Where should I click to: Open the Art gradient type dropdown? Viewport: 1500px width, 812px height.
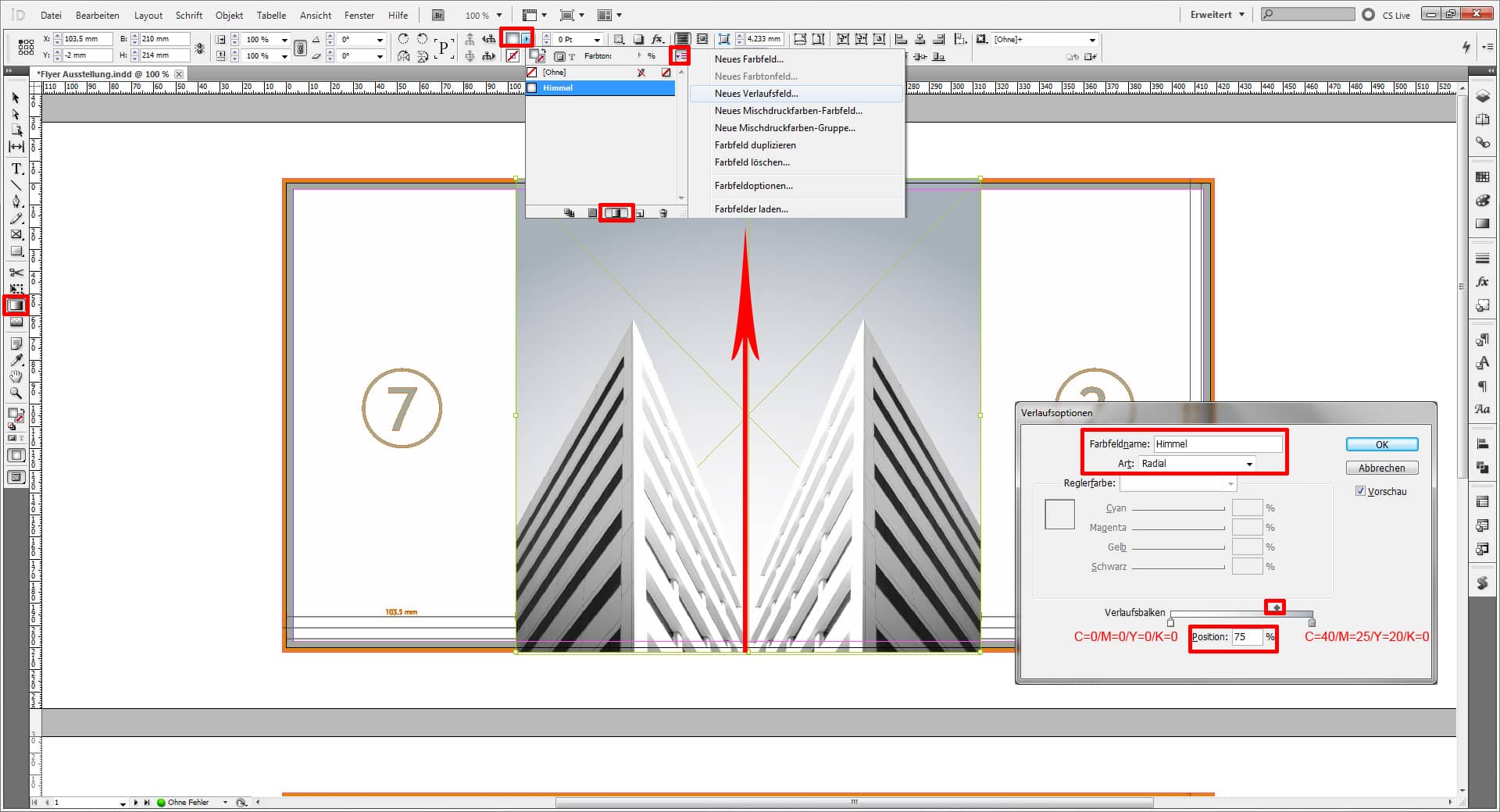click(x=1197, y=464)
